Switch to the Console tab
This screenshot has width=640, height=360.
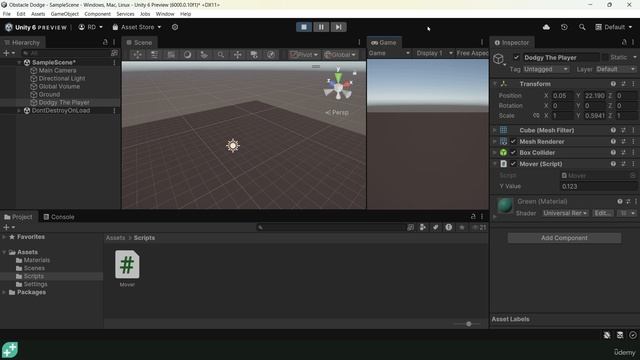[59, 217]
